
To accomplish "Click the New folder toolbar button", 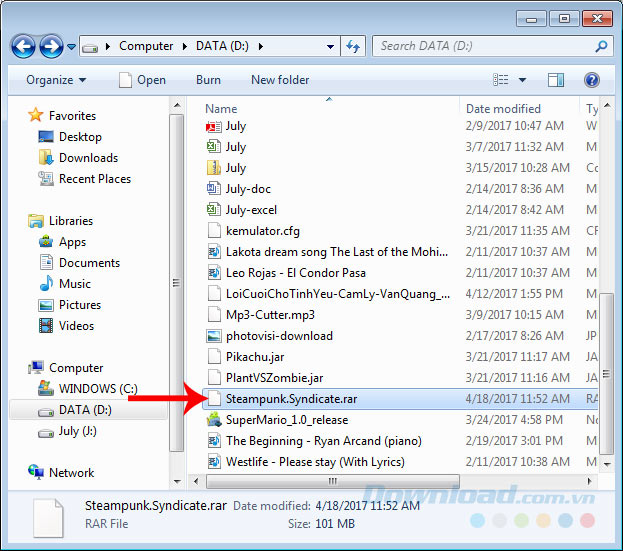I will 280,80.
